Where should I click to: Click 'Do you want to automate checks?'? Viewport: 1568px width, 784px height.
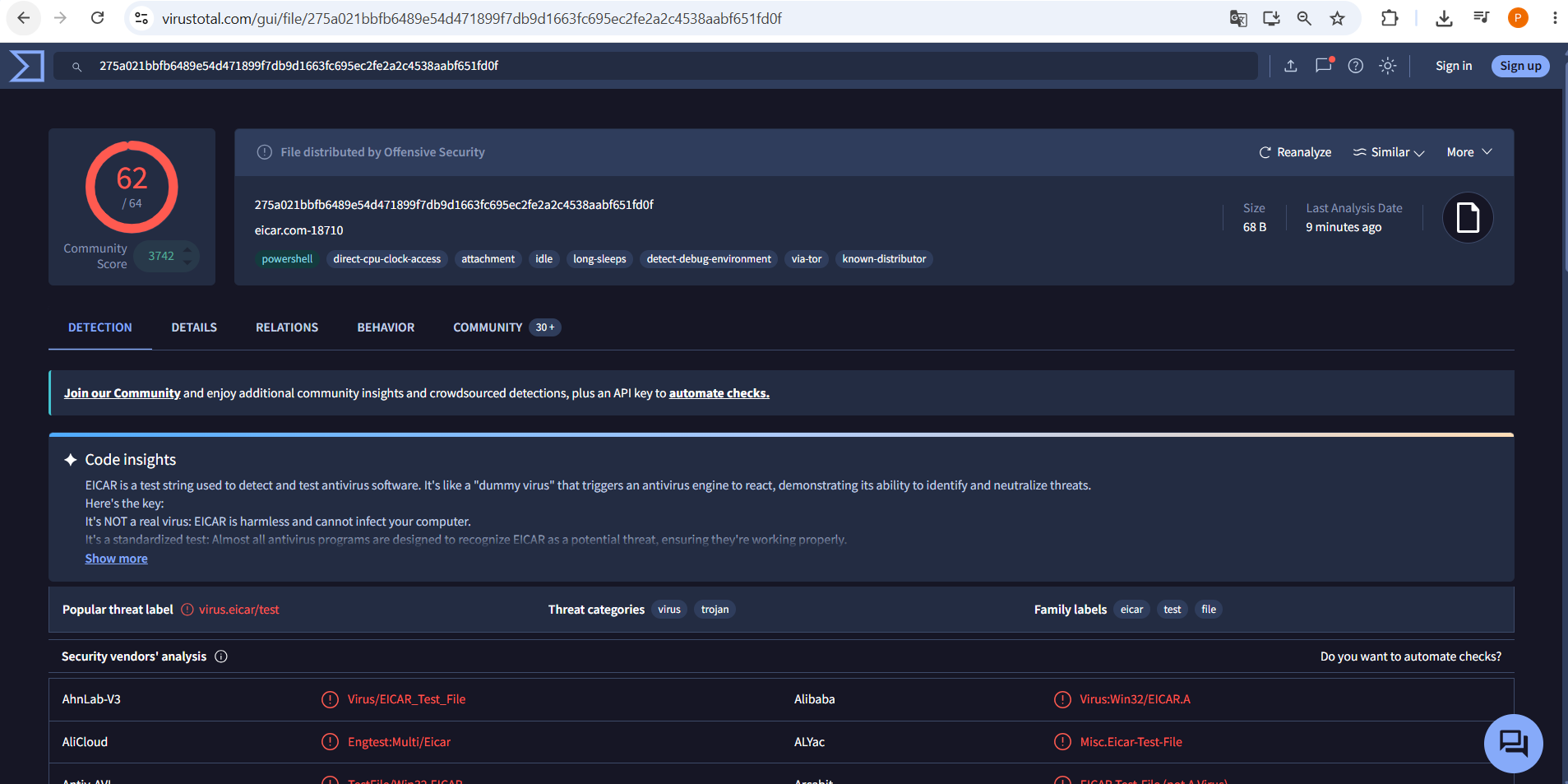click(x=1411, y=656)
